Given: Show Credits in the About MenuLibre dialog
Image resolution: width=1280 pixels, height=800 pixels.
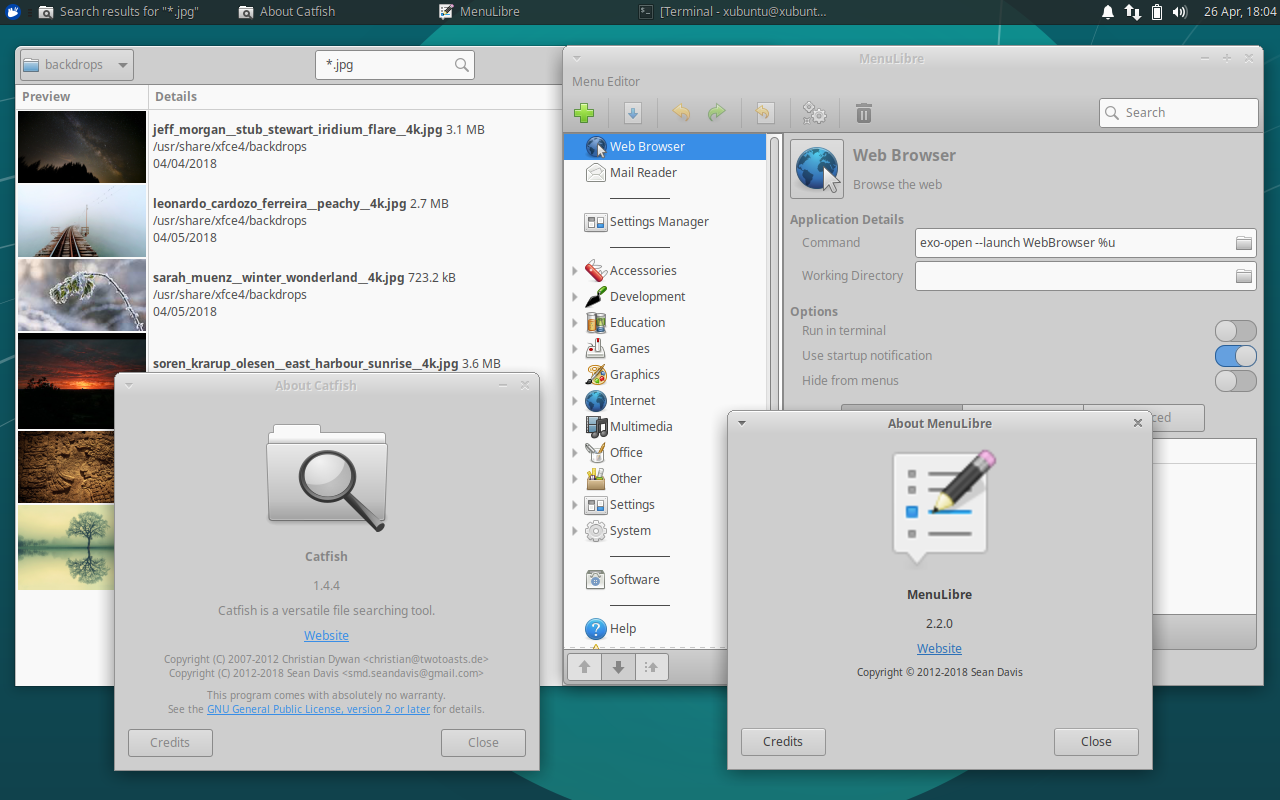Looking at the screenshot, I should 783,741.
